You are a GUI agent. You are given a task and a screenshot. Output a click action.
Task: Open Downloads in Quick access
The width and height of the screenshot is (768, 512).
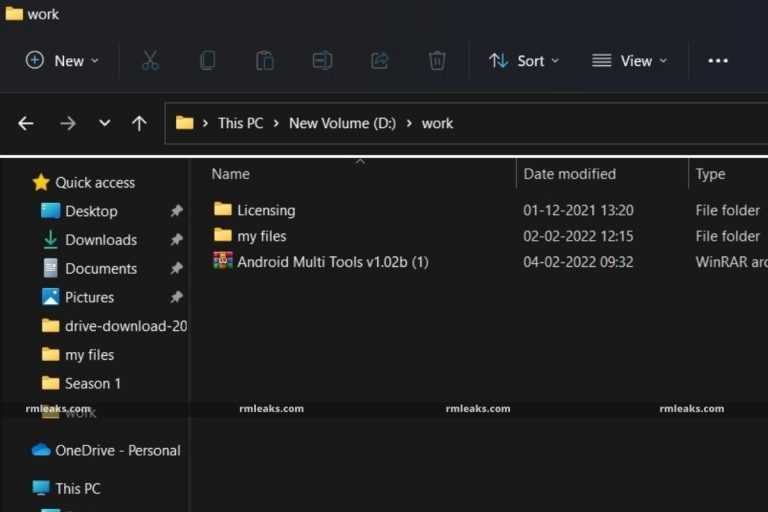pos(100,240)
